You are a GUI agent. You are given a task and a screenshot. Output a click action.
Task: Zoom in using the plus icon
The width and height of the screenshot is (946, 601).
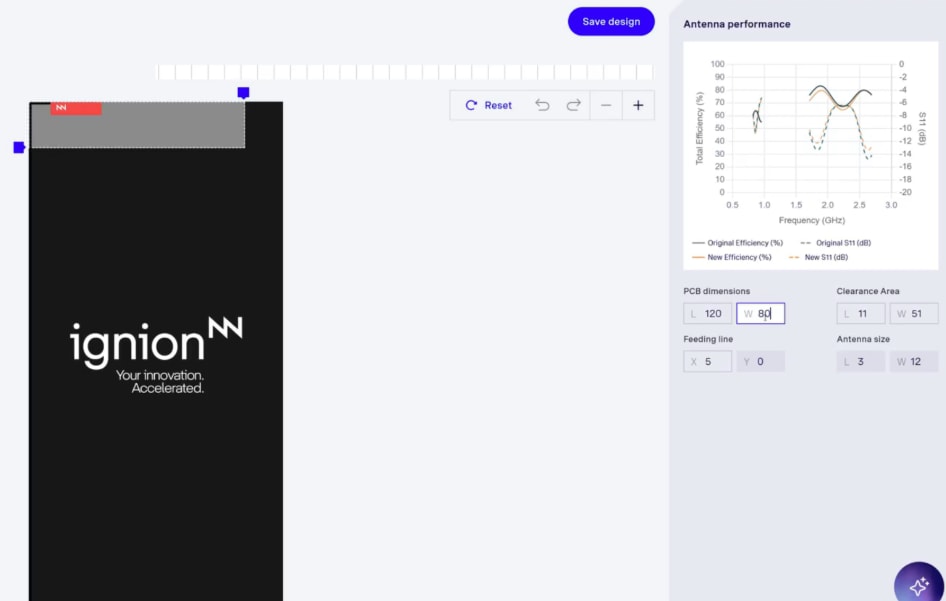point(638,105)
